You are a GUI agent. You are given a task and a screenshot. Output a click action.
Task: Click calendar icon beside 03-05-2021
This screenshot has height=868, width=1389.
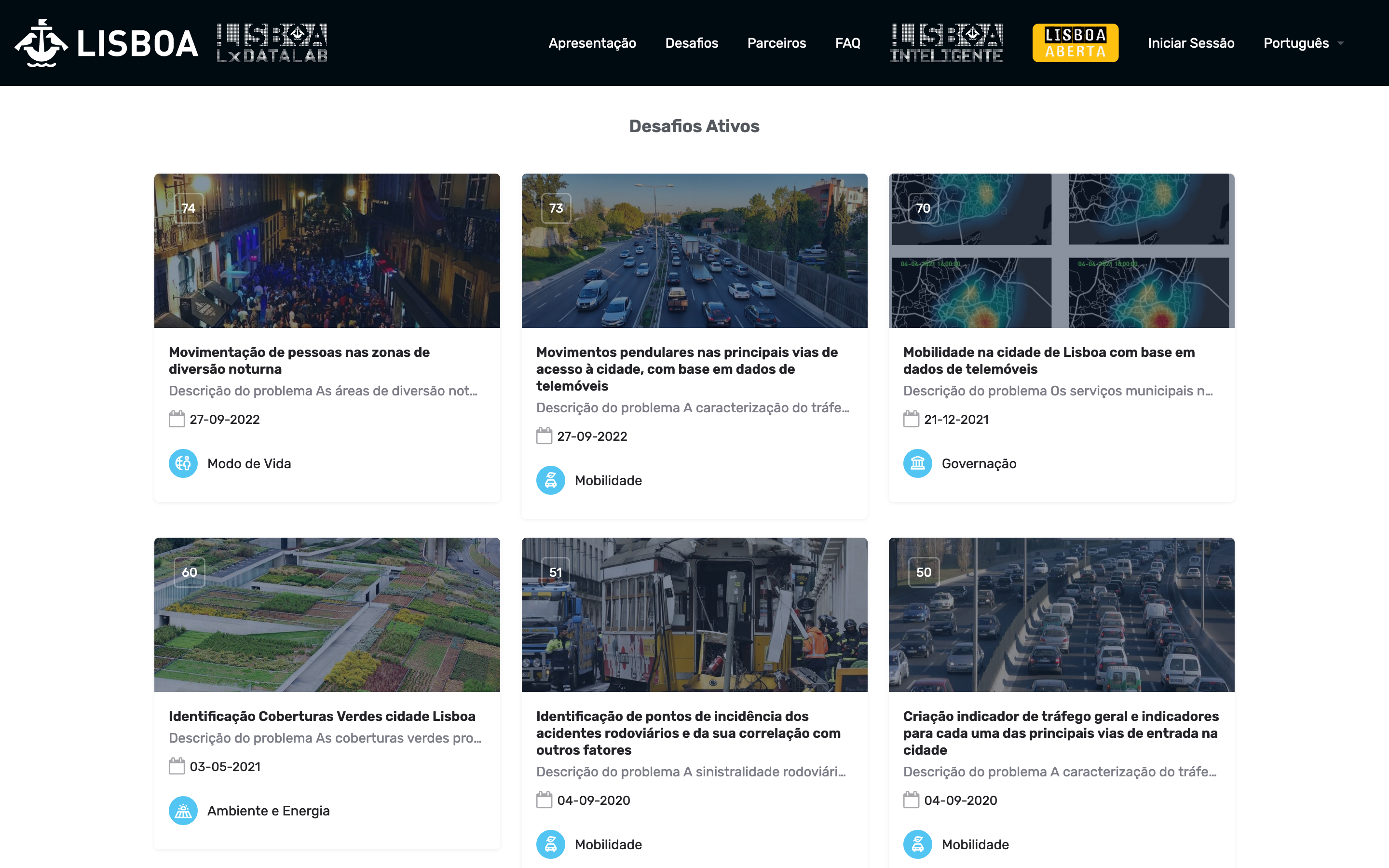tap(177, 766)
